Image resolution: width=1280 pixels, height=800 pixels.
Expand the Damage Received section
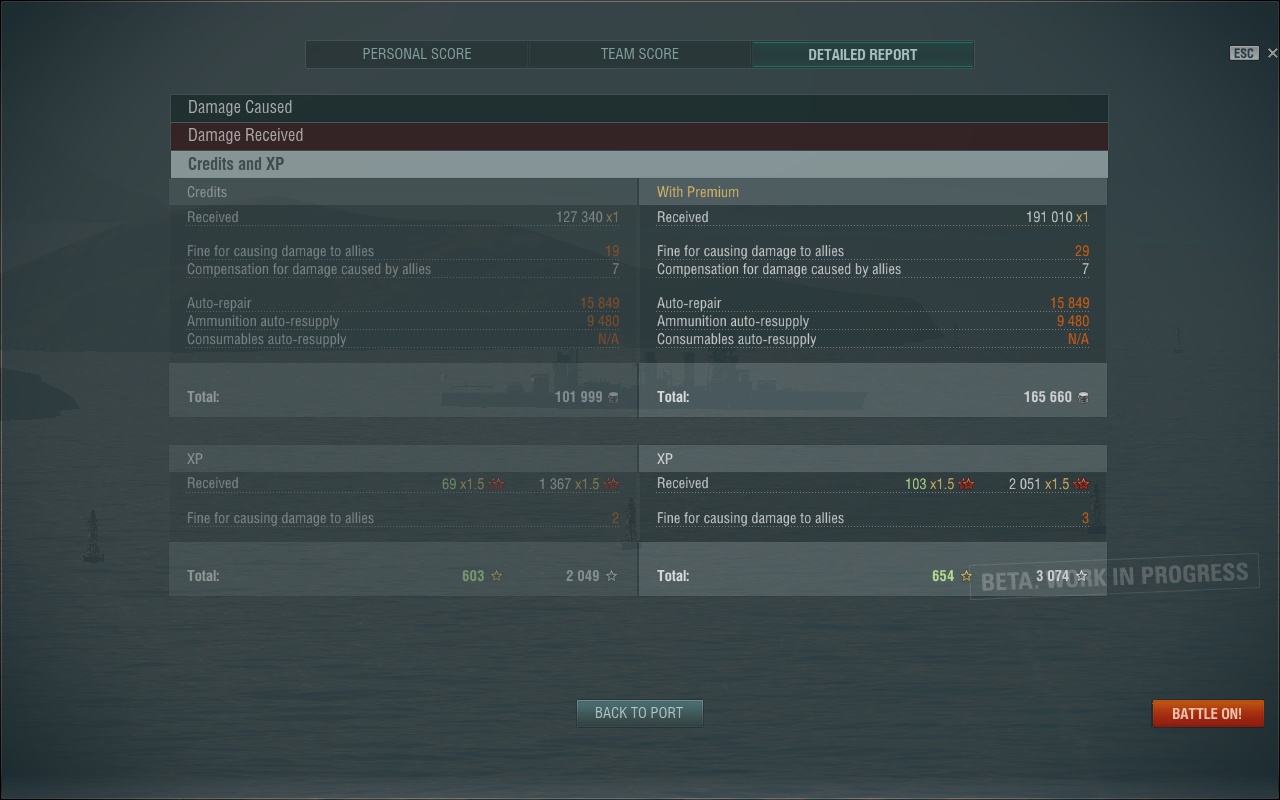point(639,136)
